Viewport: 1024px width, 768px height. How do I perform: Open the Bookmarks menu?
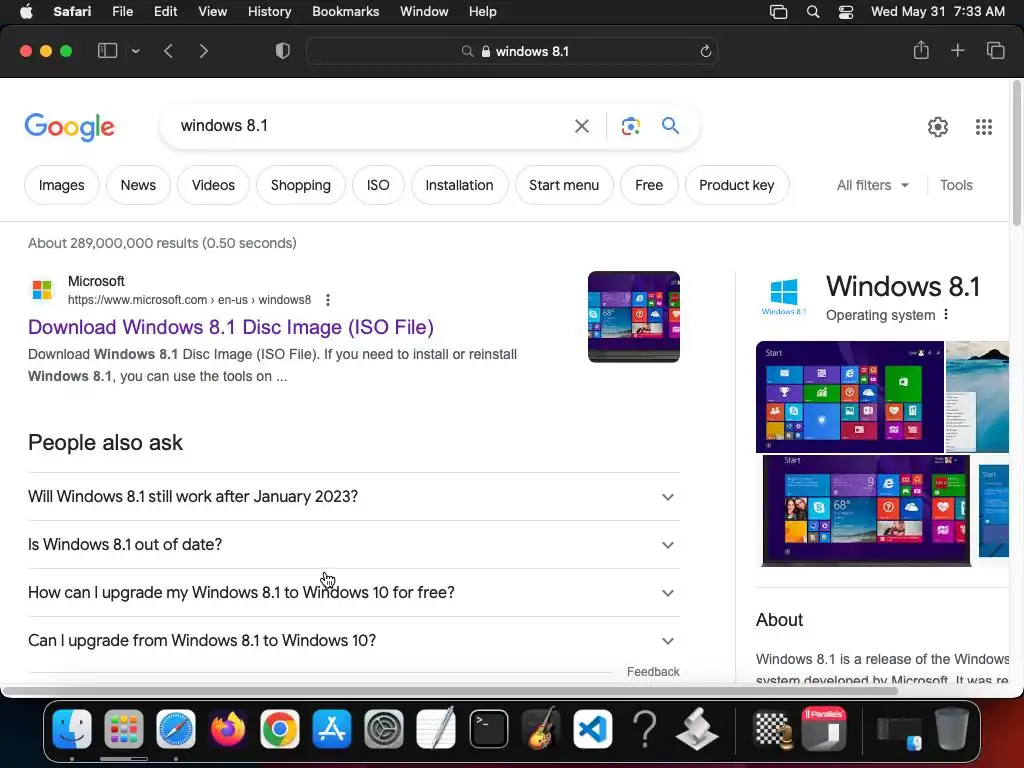point(345,12)
